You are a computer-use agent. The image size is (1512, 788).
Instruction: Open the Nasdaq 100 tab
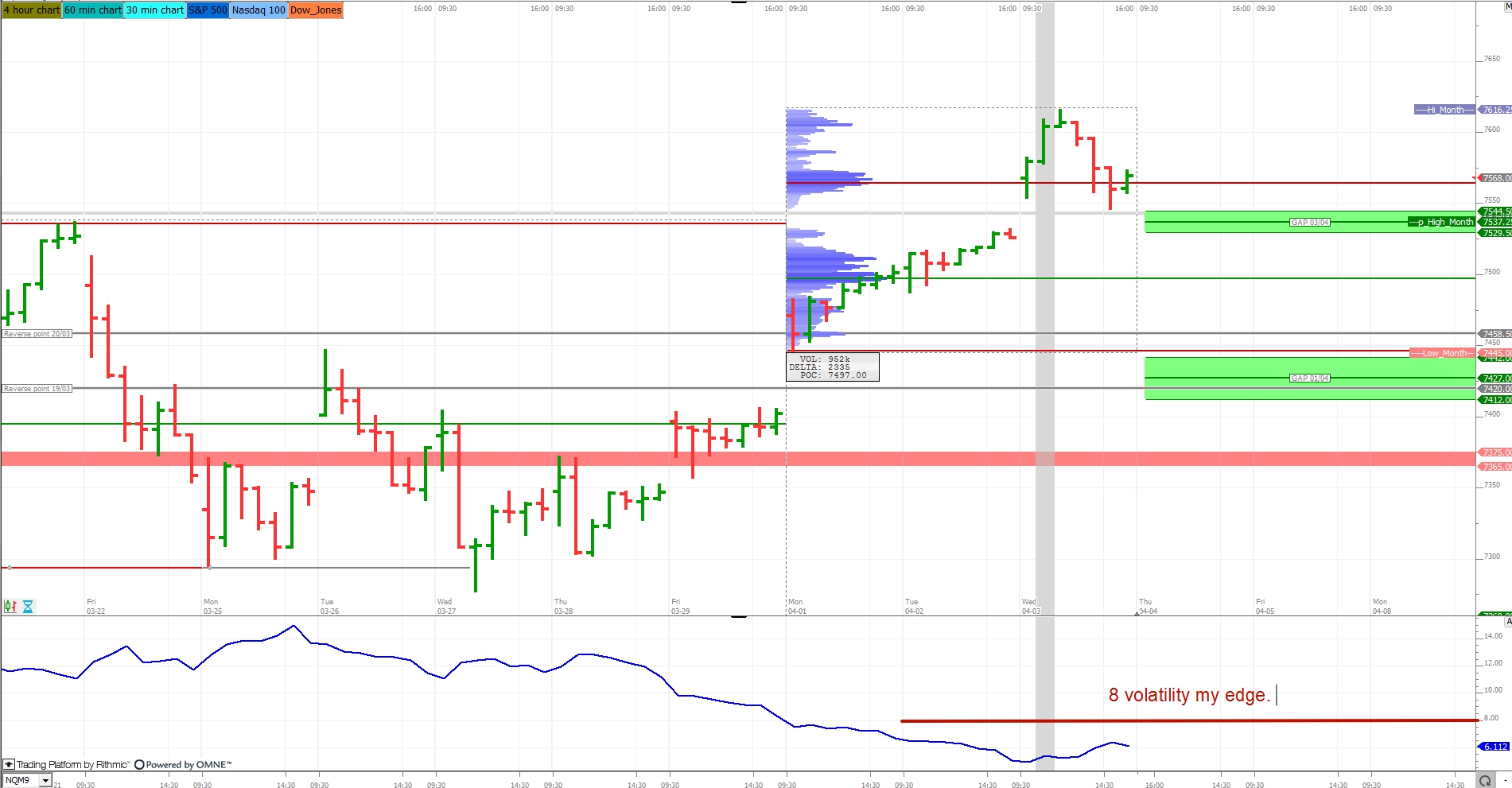coord(258,10)
